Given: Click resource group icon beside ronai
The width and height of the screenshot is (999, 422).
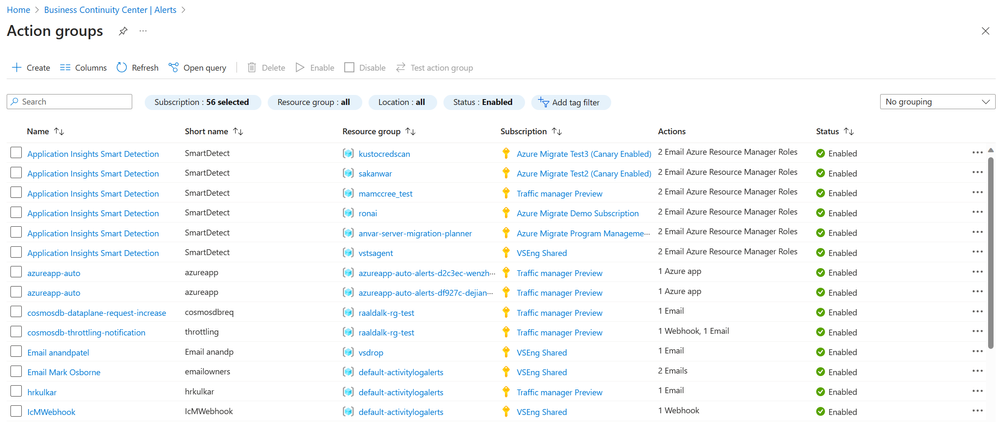Looking at the screenshot, I should click(x=348, y=213).
